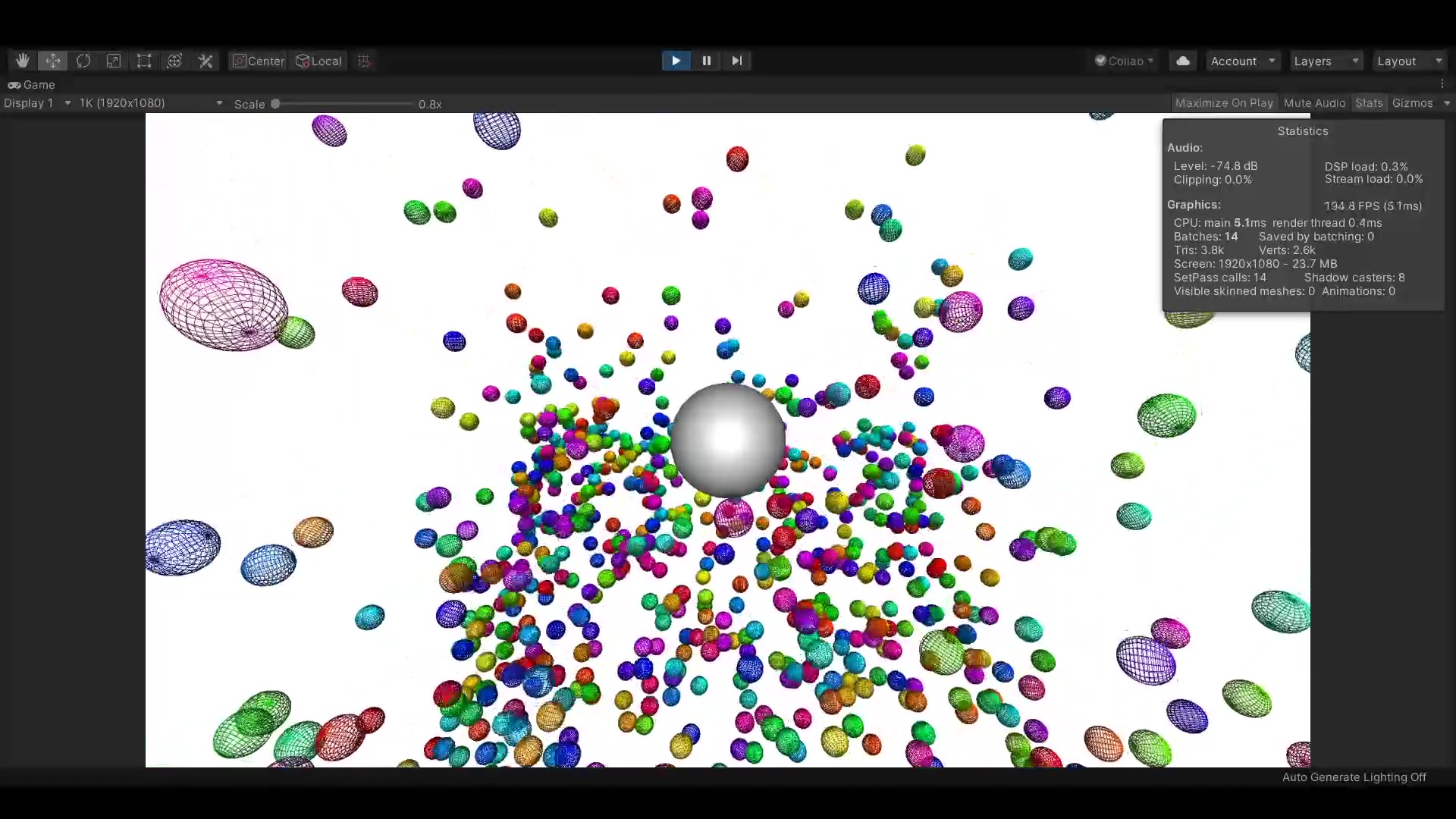Select the Move tool
Viewport: 1456px width, 819px height.
(52, 61)
